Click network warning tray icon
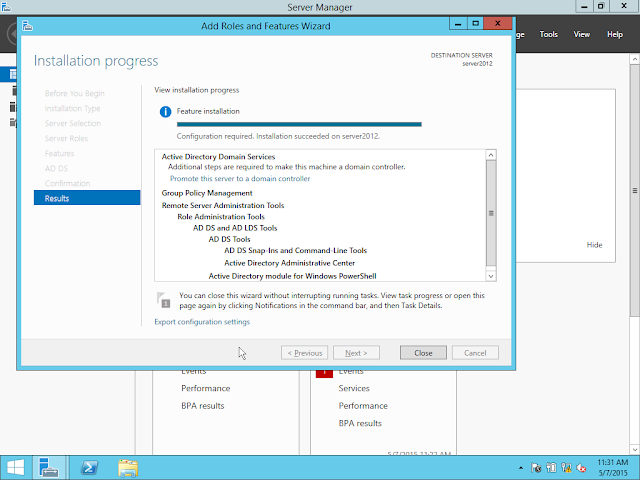Viewport: 640px width, 480px height. pos(566,468)
